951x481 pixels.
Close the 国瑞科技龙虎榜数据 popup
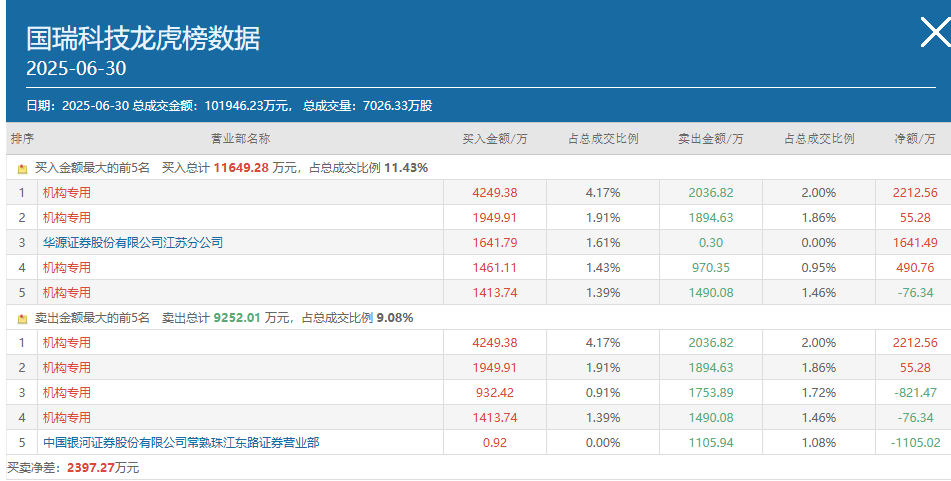click(934, 33)
